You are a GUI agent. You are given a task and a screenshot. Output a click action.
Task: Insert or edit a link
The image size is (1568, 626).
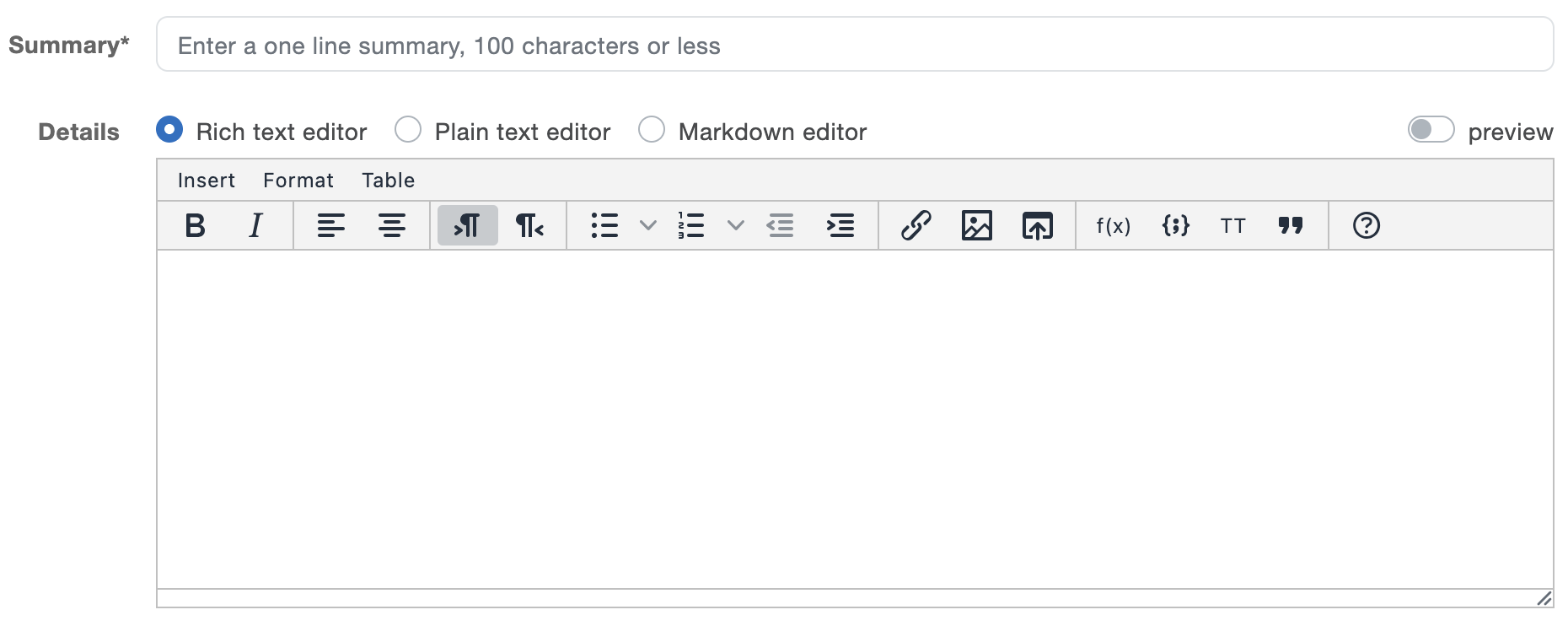916,225
